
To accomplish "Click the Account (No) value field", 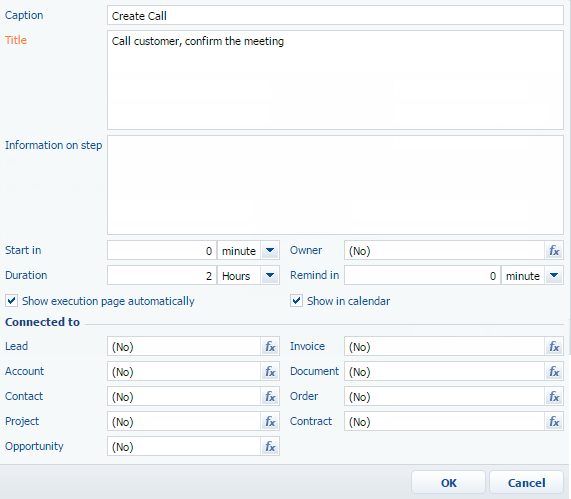I will click(x=184, y=372).
